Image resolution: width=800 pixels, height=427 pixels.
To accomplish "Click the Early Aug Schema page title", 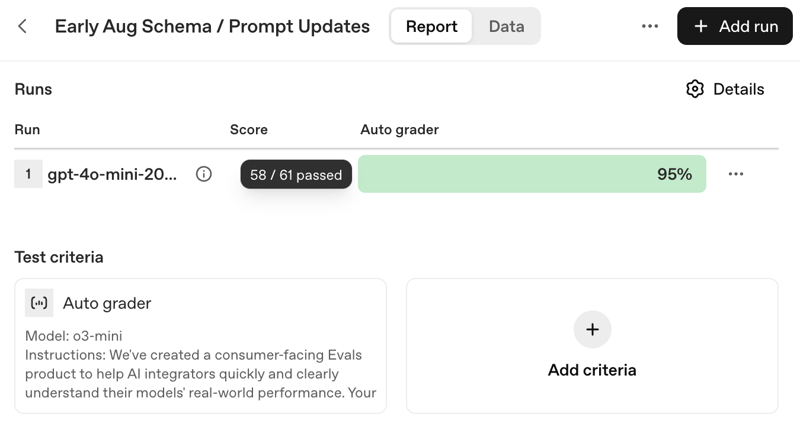I will click(212, 26).
